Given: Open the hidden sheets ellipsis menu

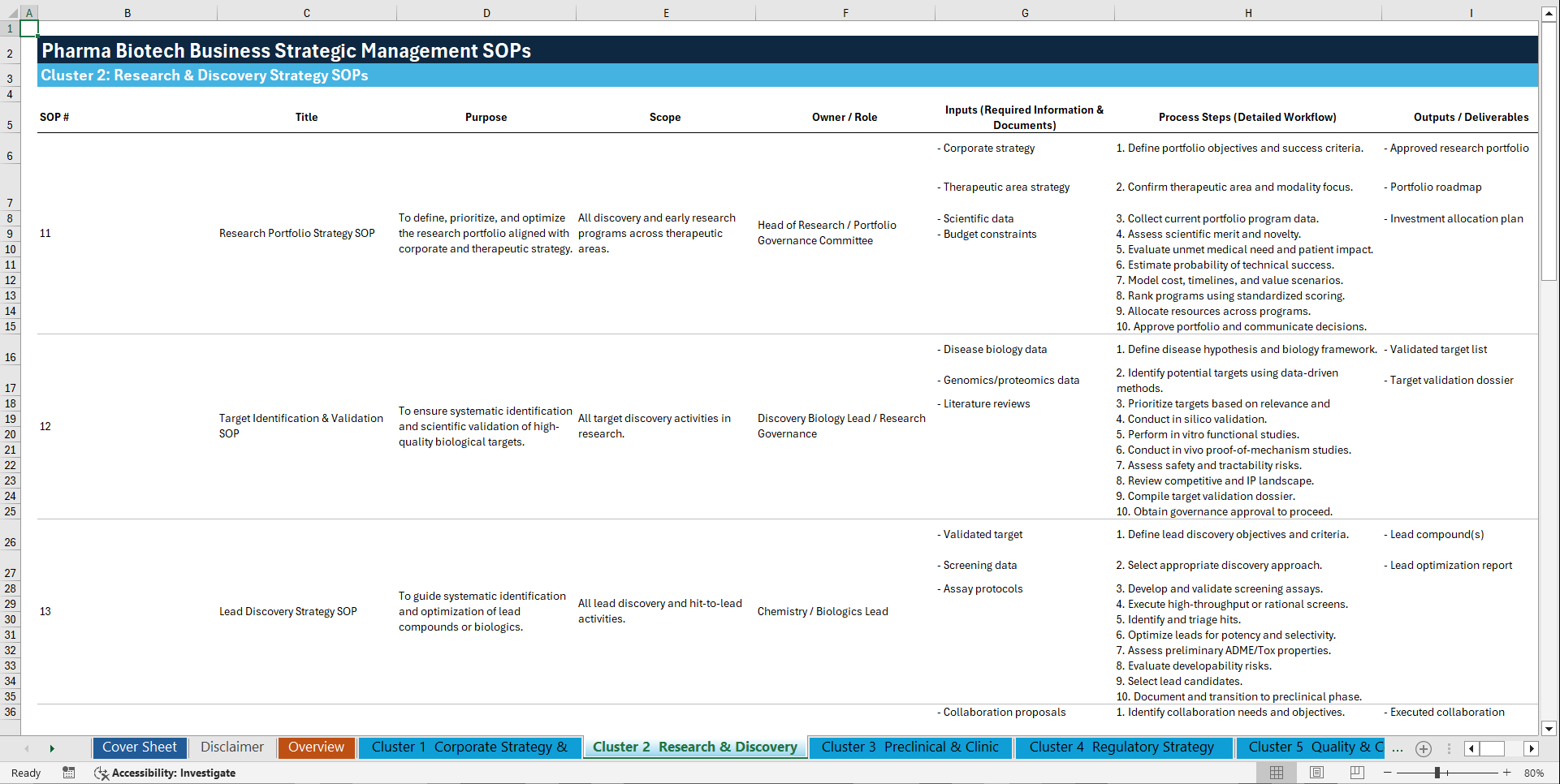Looking at the screenshot, I should pyautogui.click(x=1398, y=748).
